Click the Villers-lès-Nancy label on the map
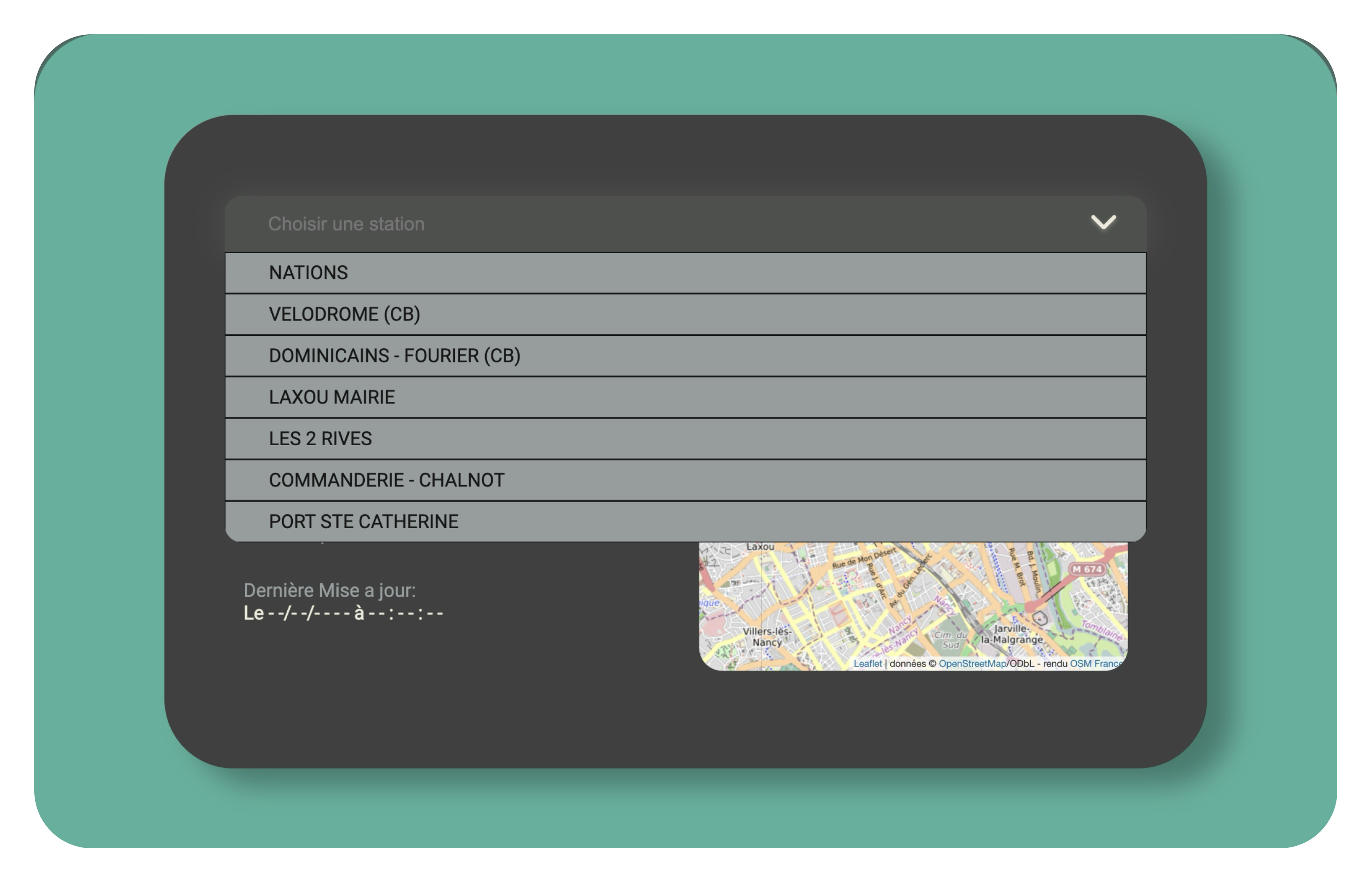The image size is (1372, 883). (x=767, y=637)
